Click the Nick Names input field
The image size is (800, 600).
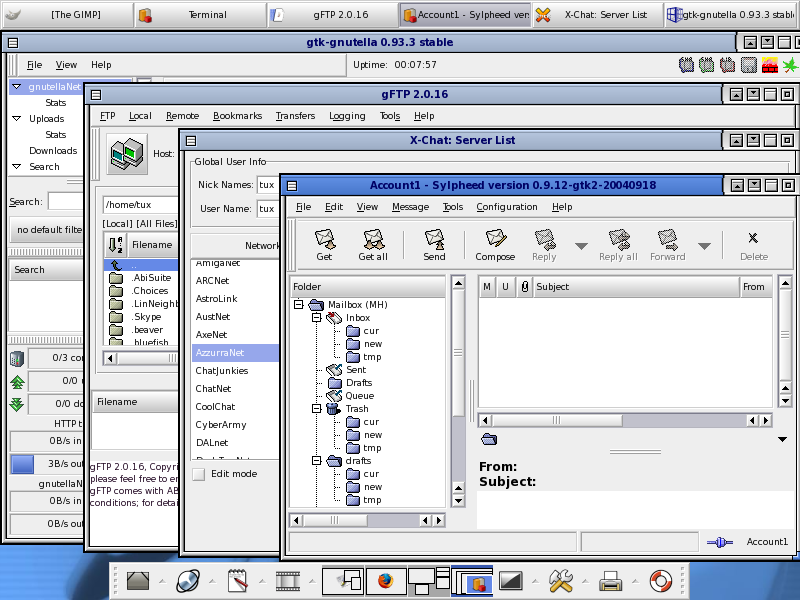point(266,185)
